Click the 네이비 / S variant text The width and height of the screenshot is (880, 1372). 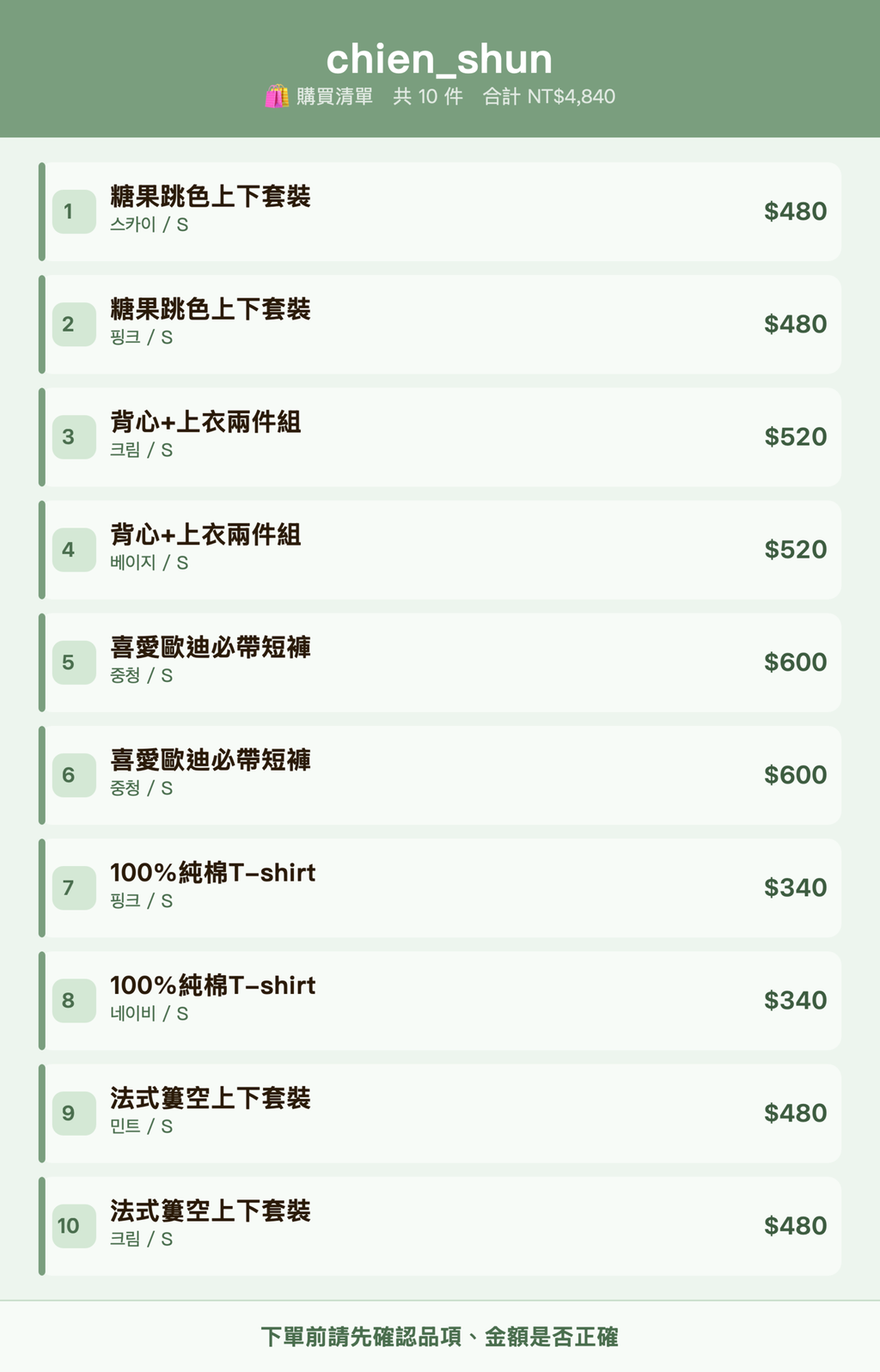click(149, 1014)
